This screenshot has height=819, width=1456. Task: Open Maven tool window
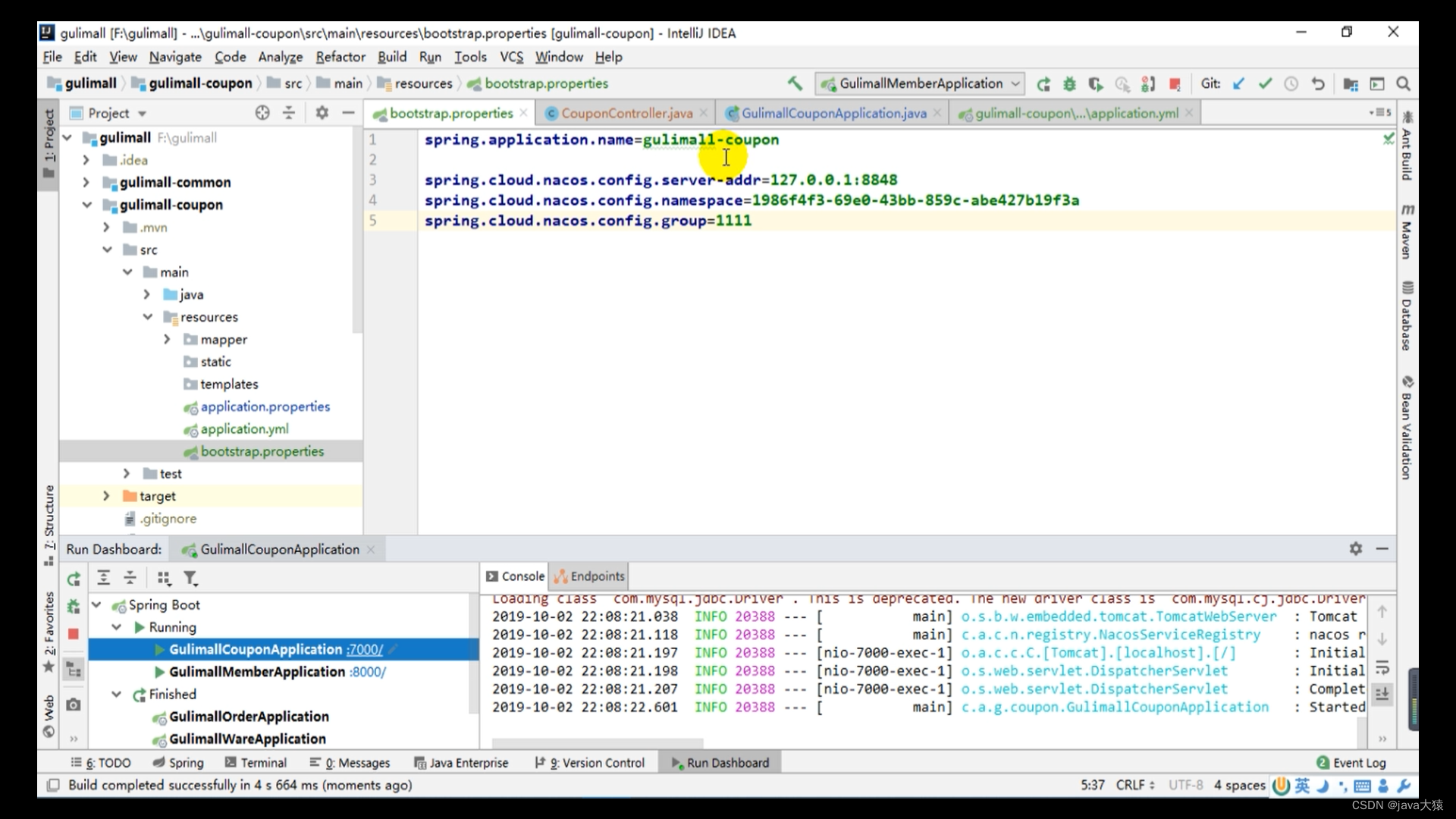coord(1407,232)
